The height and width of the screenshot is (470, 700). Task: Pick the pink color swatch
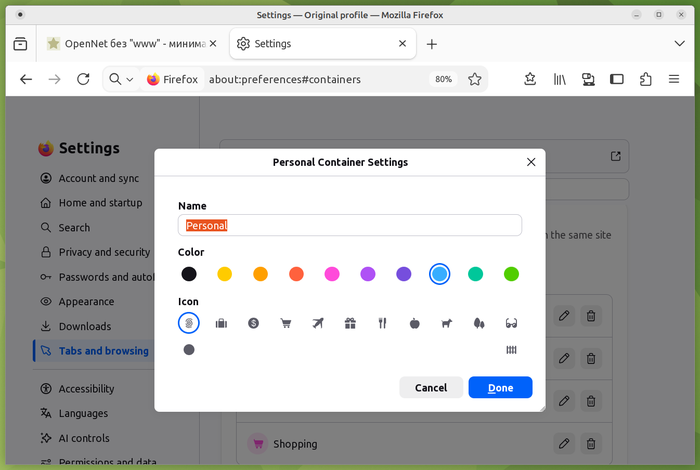click(332, 274)
